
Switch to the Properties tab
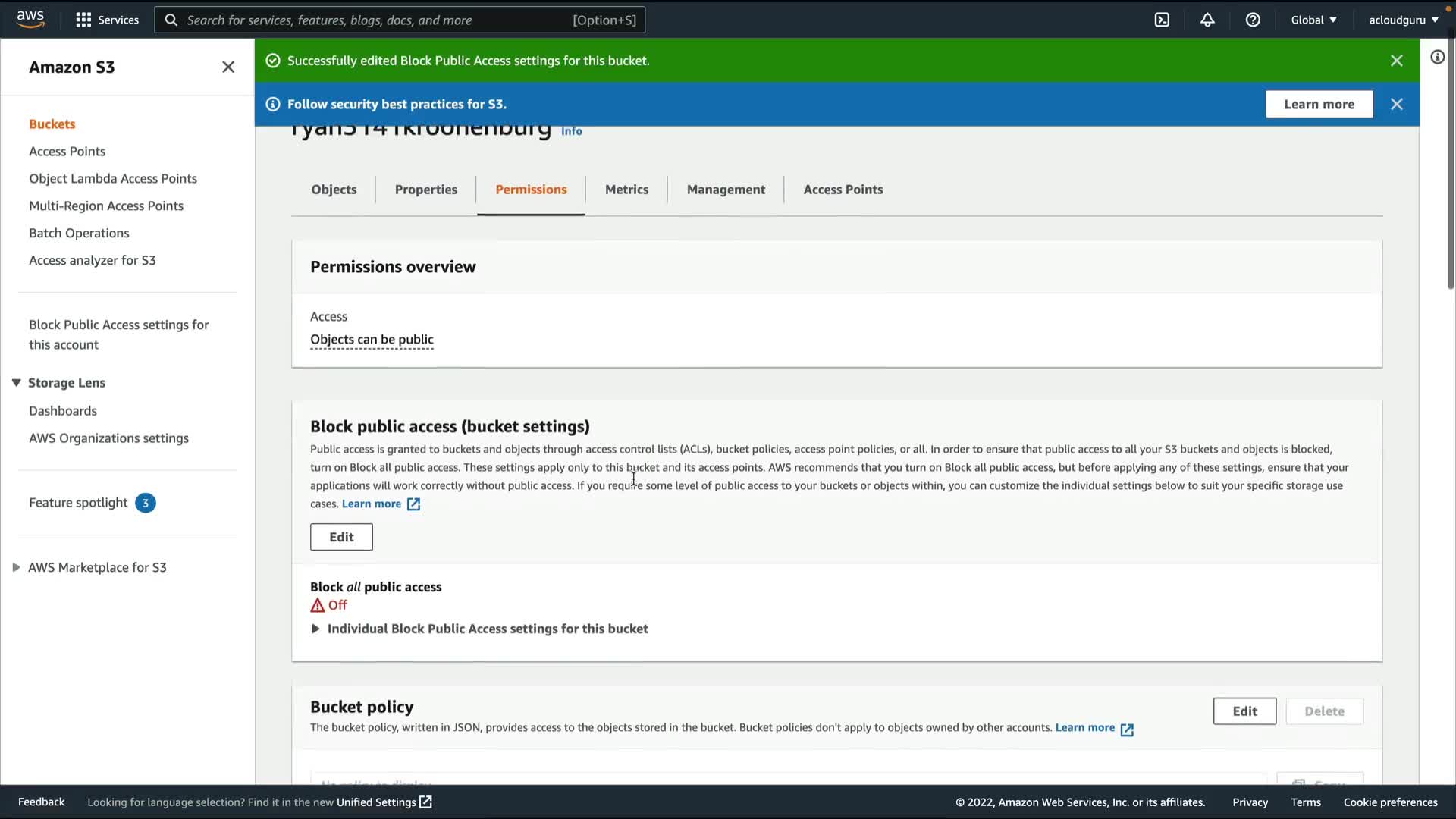[x=425, y=190]
